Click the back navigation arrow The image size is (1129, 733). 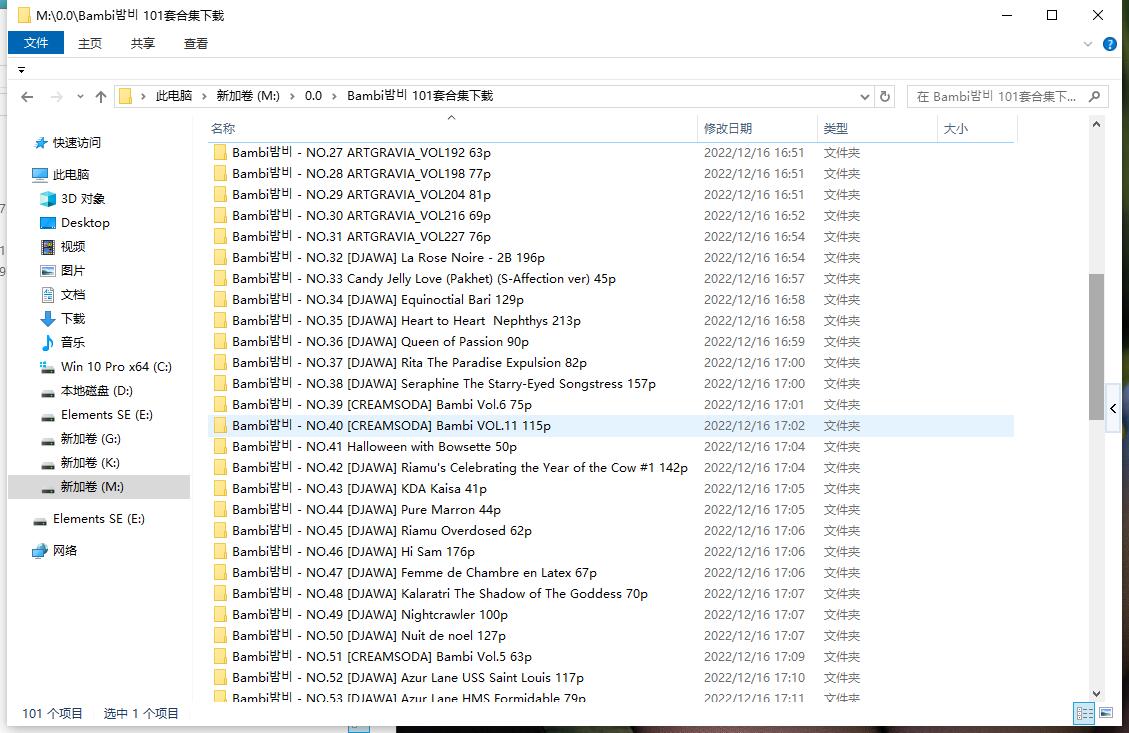27,97
